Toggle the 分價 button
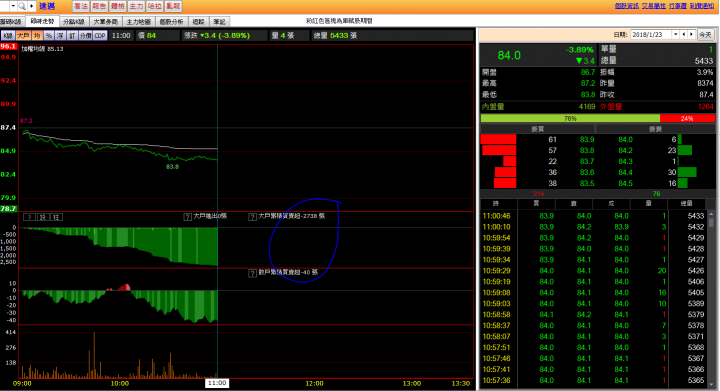Viewport: 720px width, 391px height. point(86,35)
